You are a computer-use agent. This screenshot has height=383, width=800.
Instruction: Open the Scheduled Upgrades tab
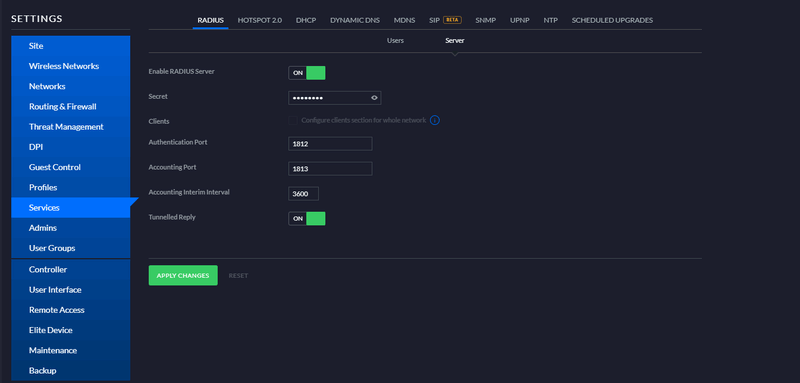[x=612, y=20]
